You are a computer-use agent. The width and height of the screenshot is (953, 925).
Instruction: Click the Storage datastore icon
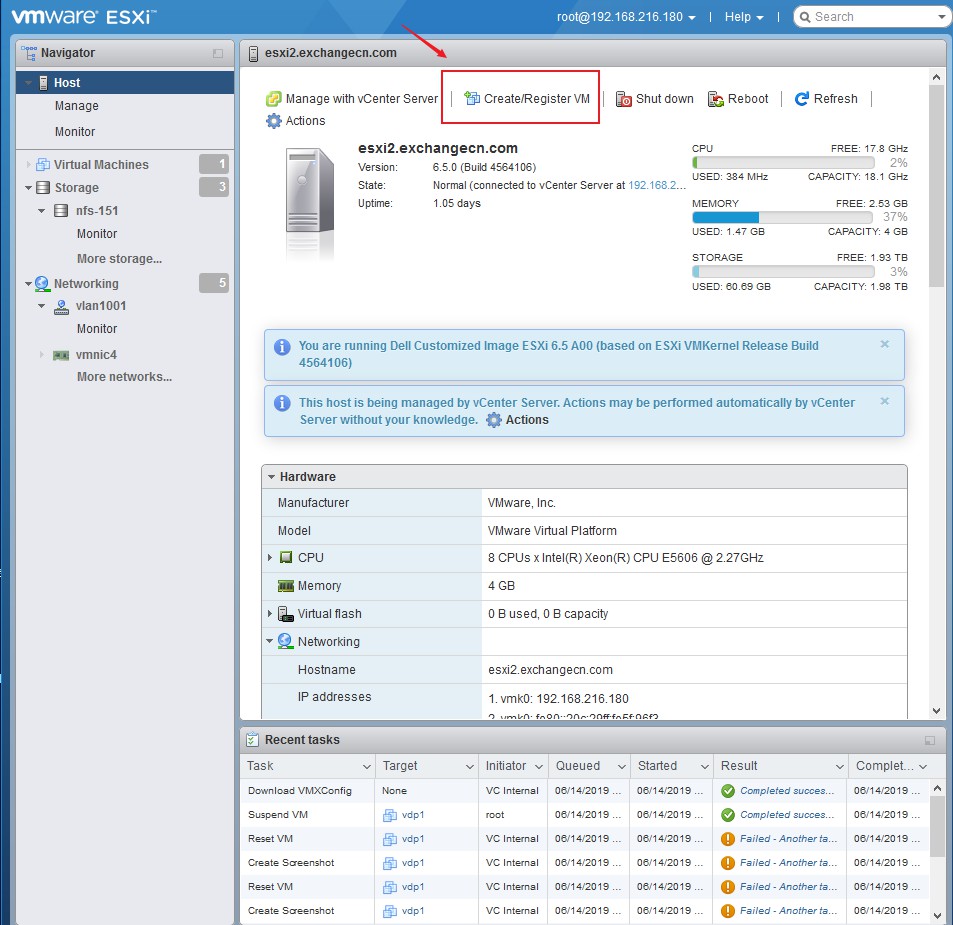43,188
